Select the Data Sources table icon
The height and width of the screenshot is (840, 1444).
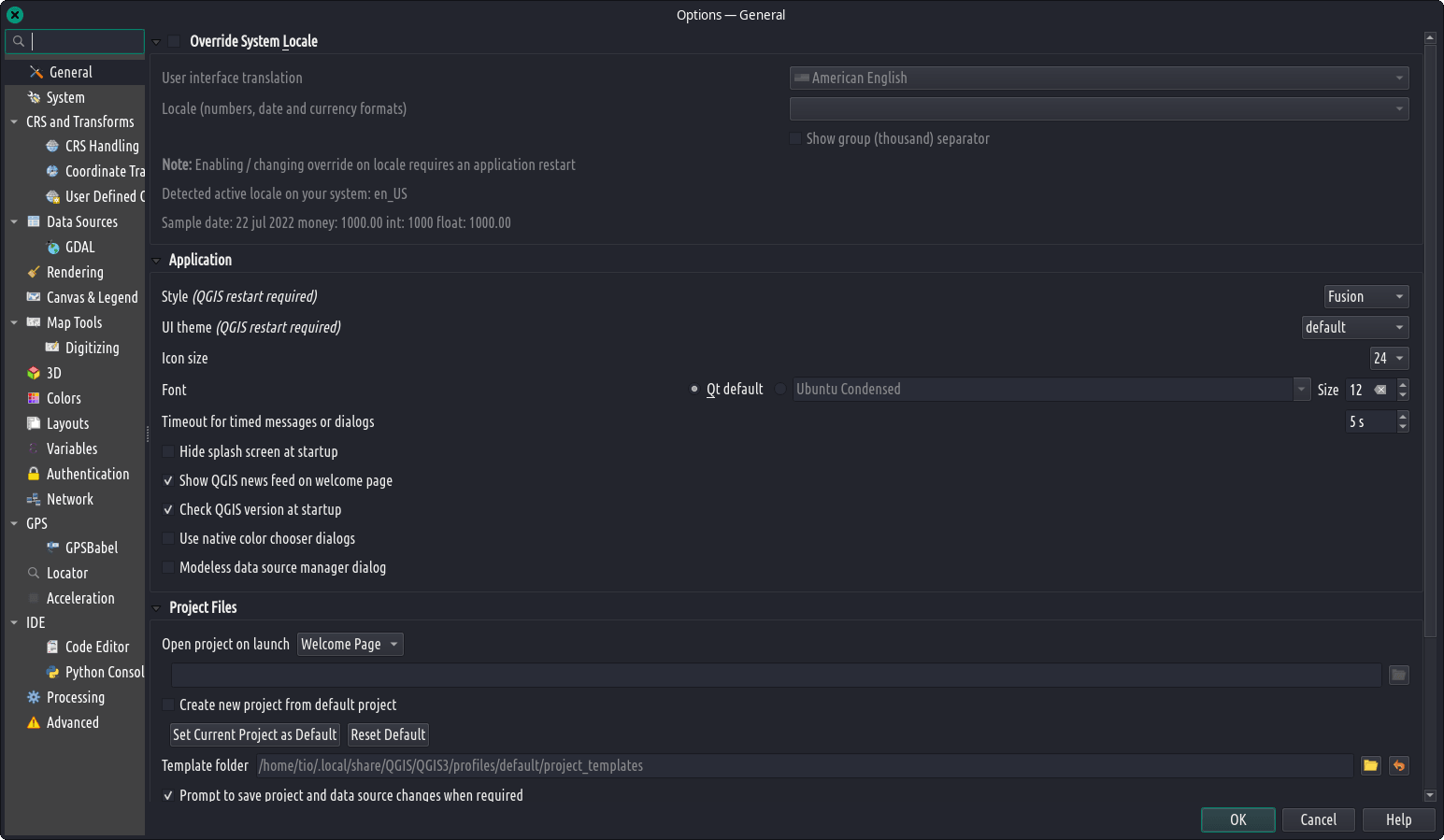(34, 221)
